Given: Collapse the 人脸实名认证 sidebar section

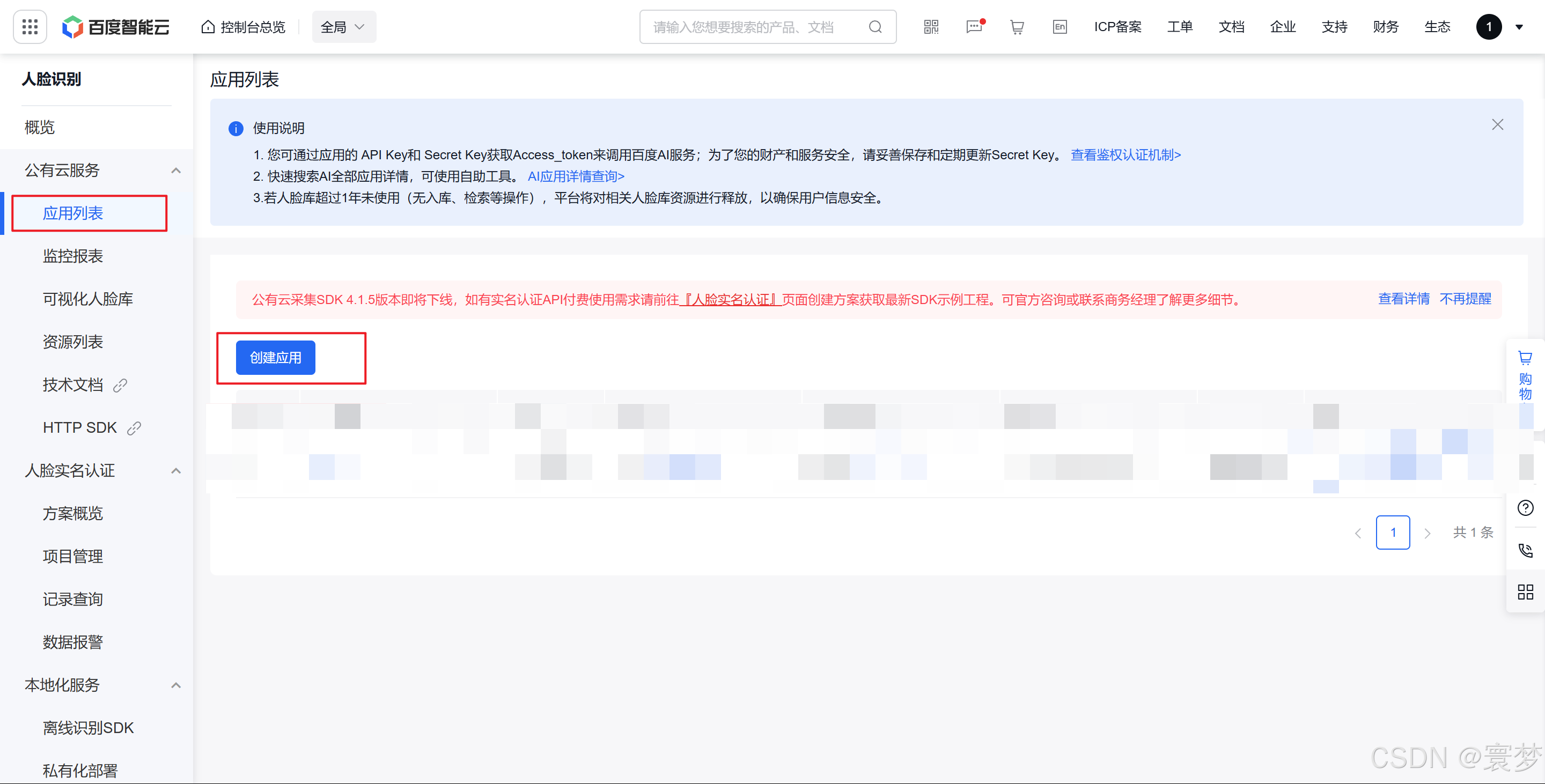Looking at the screenshot, I should [176, 471].
